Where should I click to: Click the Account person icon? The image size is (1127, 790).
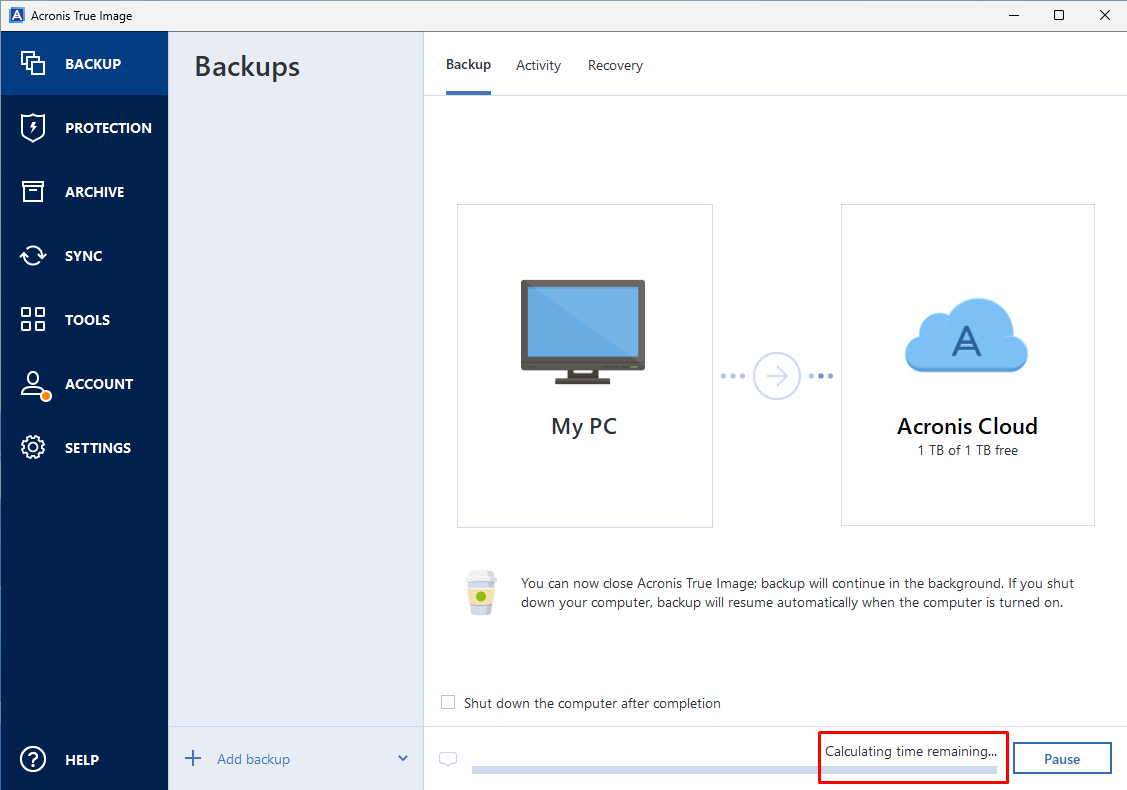tap(34, 385)
